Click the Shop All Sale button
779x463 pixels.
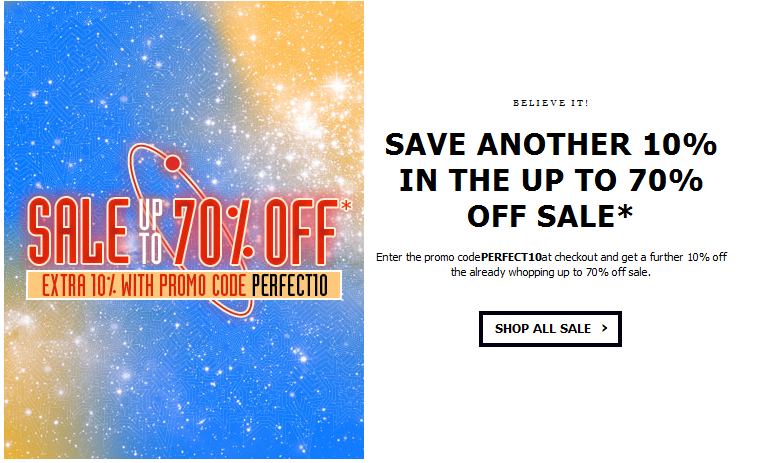click(550, 329)
